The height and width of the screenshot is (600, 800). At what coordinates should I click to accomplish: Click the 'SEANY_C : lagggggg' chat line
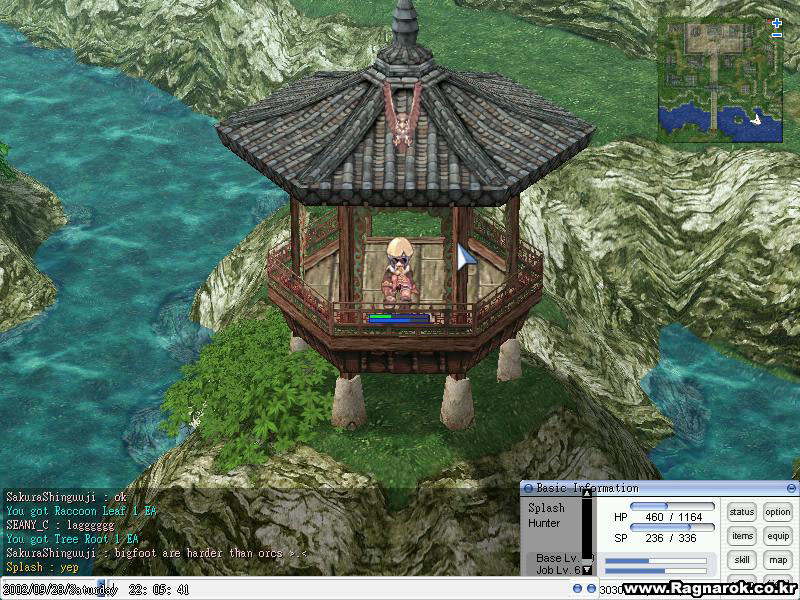tap(60, 525)
